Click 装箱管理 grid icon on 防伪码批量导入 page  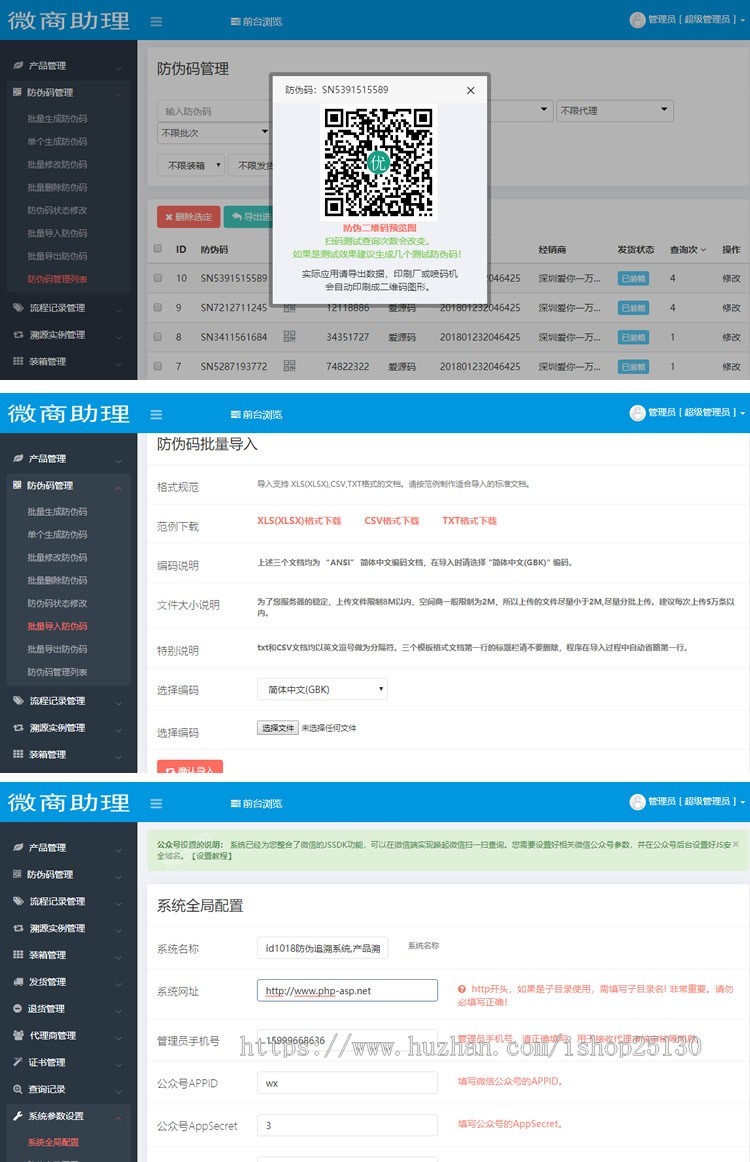pos(18,754)
